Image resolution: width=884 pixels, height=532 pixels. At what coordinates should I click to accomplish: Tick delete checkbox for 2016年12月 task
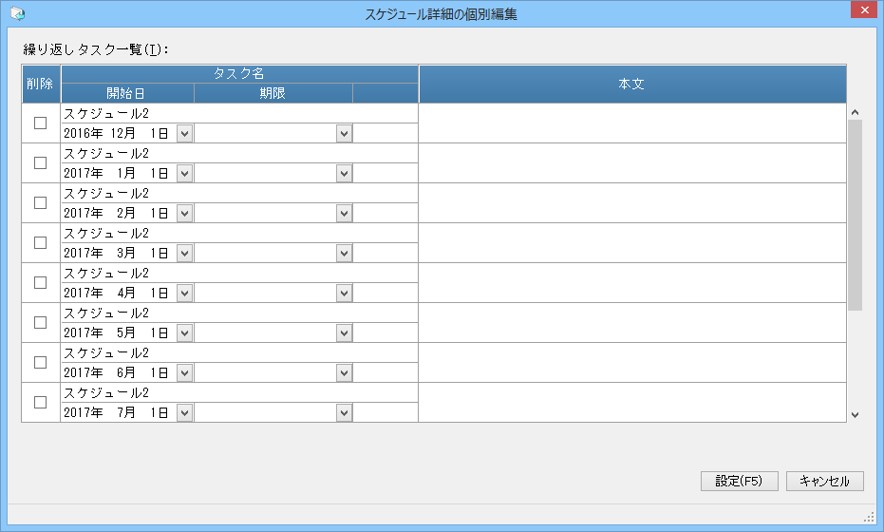(x=40, y=123)
